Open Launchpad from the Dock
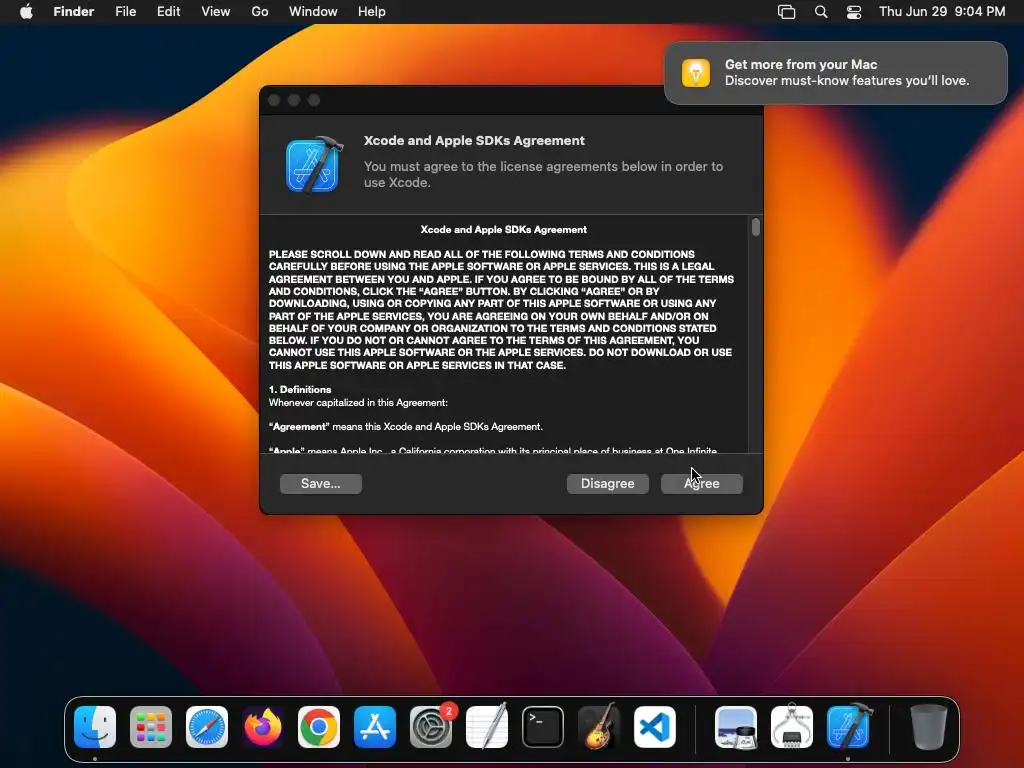The height and width of the screenshot is (768, 1024). pyautogui.click(x=151, y=727)
